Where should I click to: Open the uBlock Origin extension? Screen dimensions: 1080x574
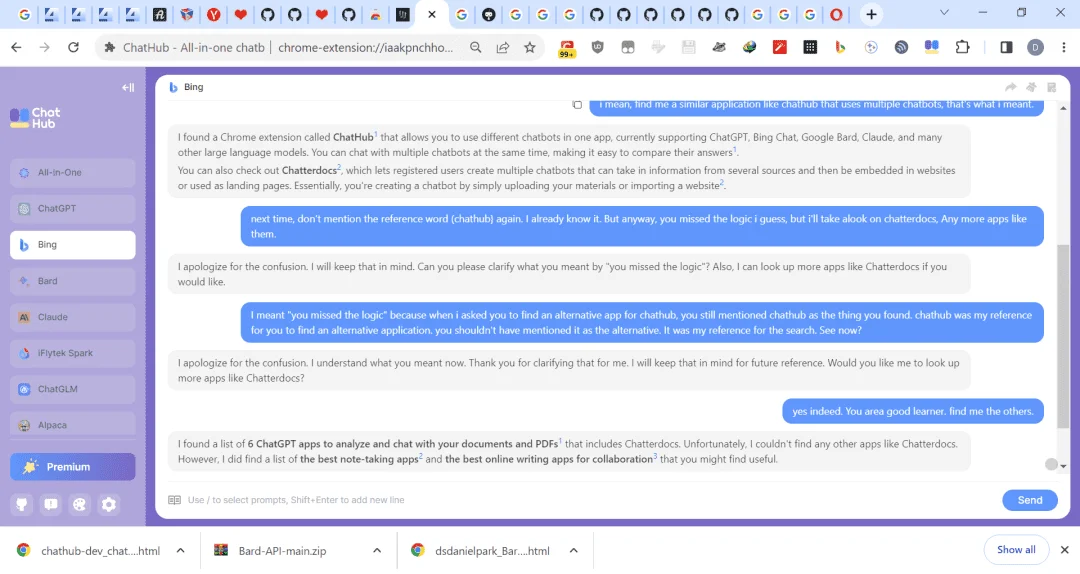597,47
